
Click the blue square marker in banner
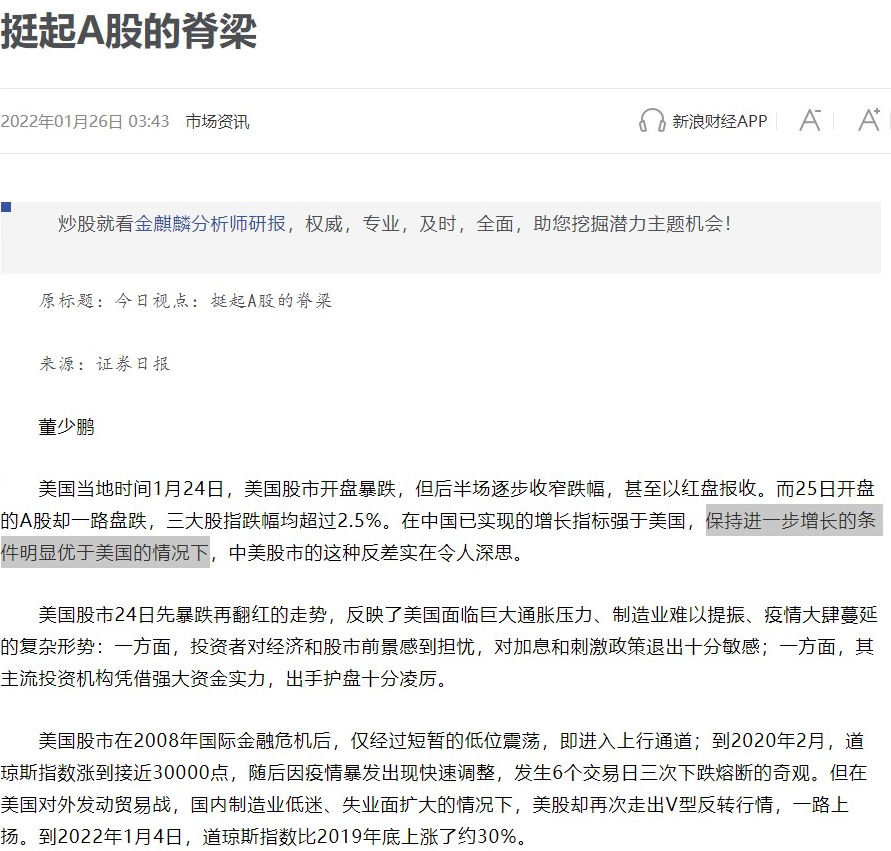pos(6,207)
